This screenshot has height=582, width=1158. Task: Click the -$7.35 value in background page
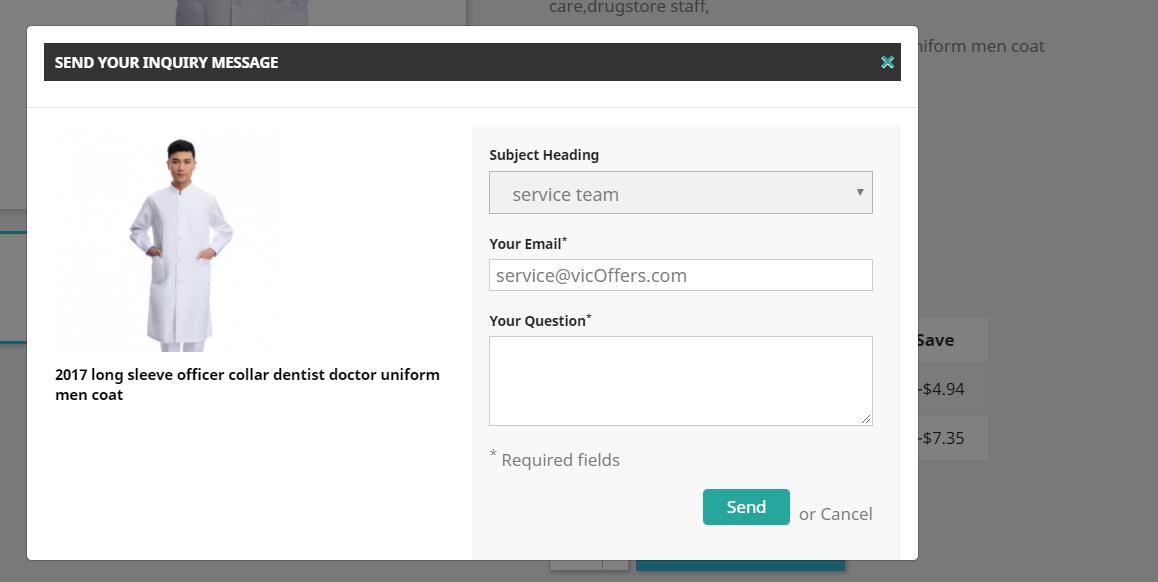click(x=942, y=438)
